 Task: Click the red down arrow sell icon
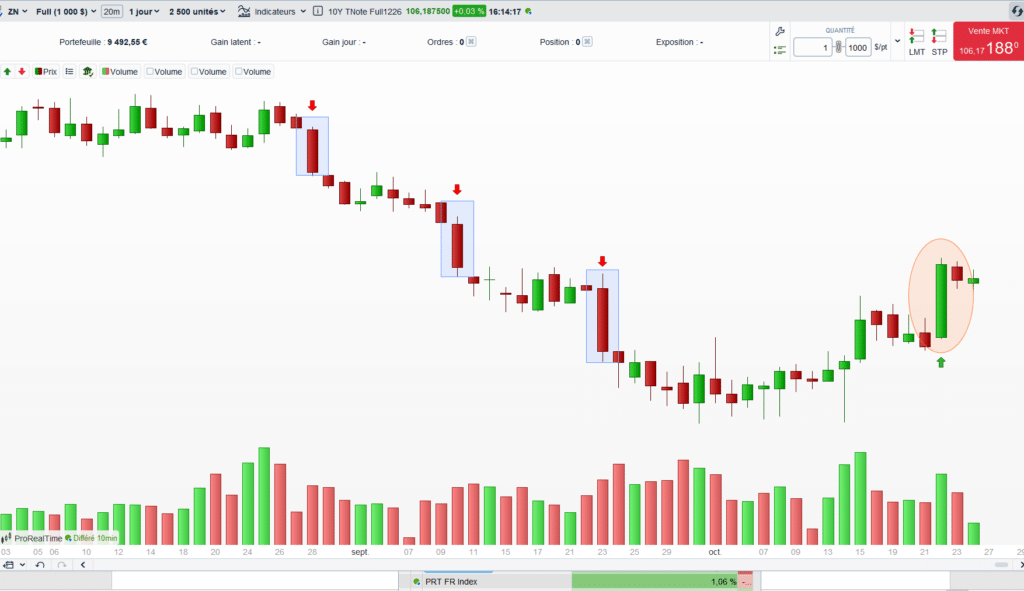(22, 72)
